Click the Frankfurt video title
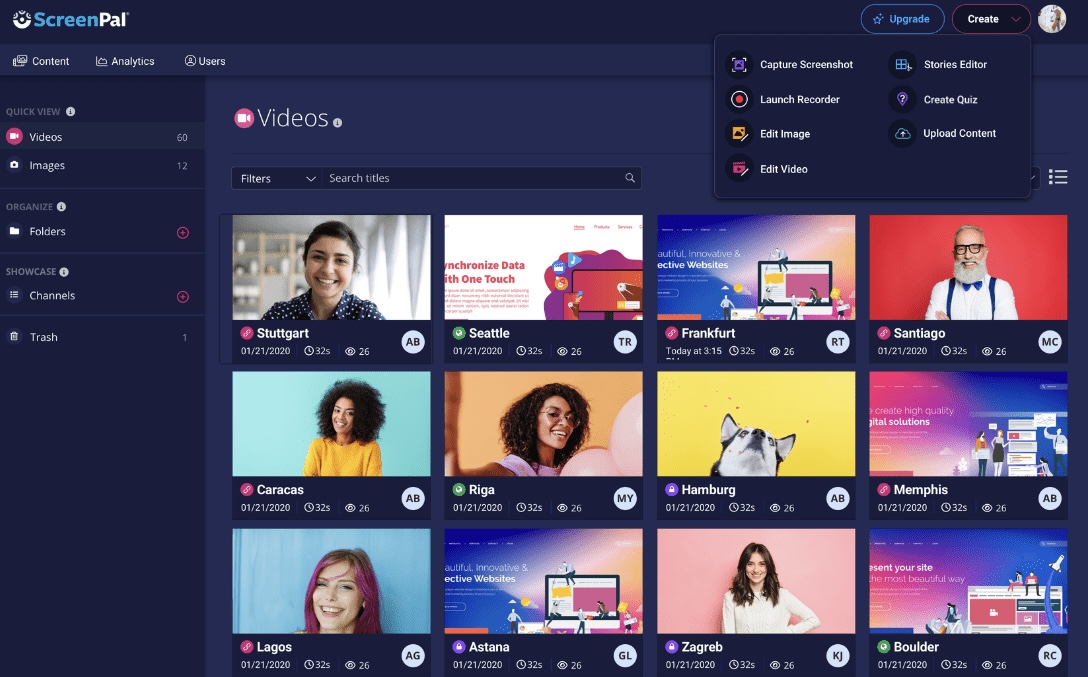Viewport: 1088px width, 677px height. [708, 333]
